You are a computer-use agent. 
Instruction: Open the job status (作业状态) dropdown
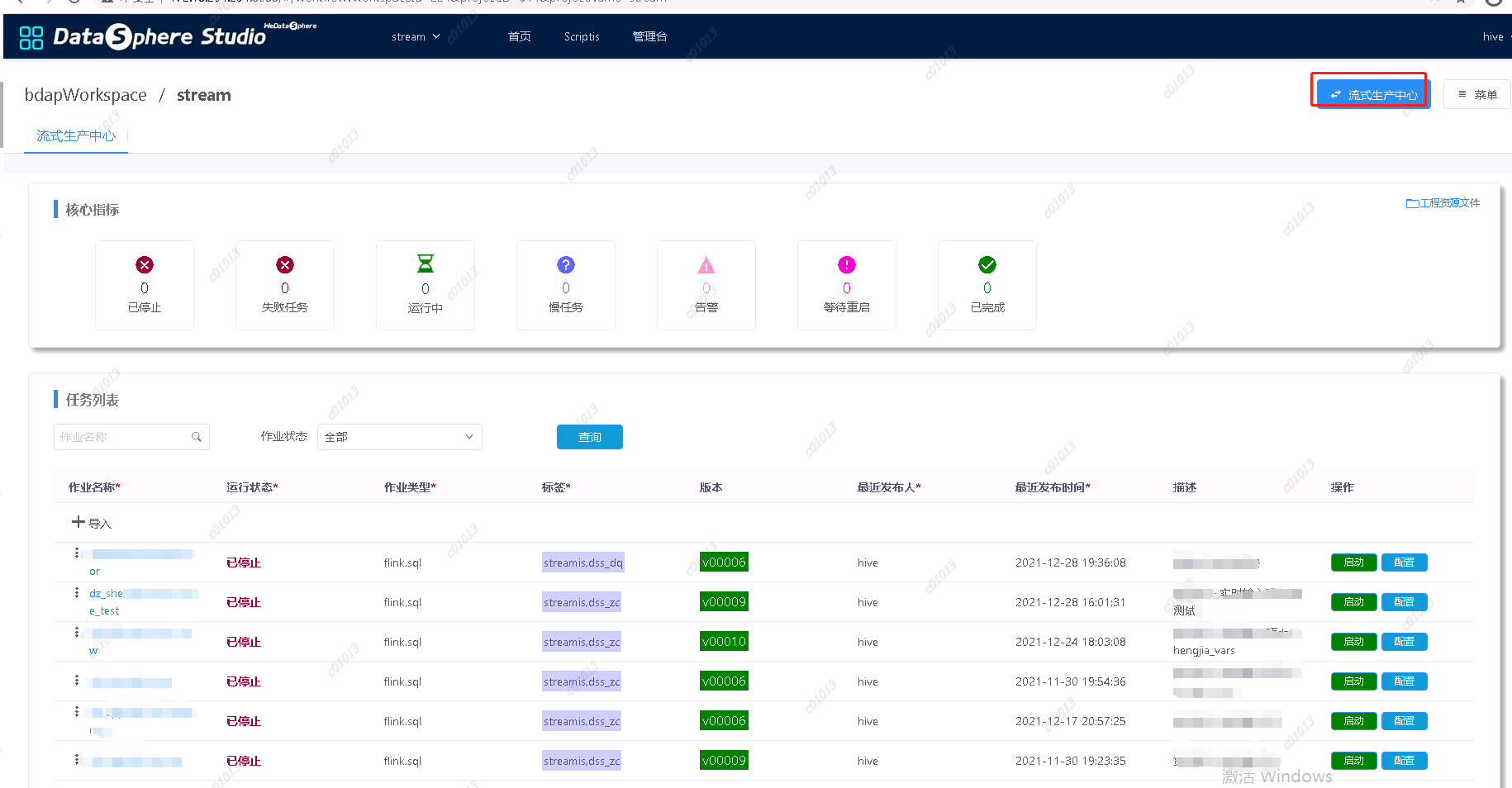[x=399, y=437]
